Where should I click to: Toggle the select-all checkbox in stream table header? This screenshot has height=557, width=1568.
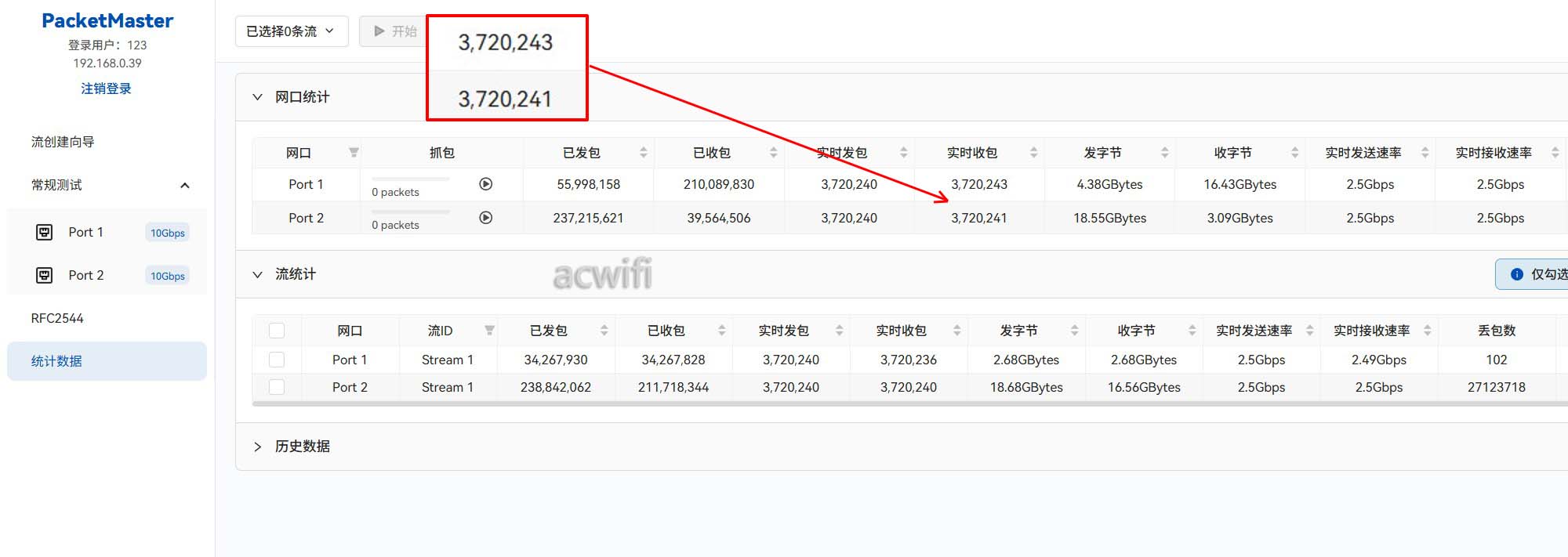click(x=277, y=331)
